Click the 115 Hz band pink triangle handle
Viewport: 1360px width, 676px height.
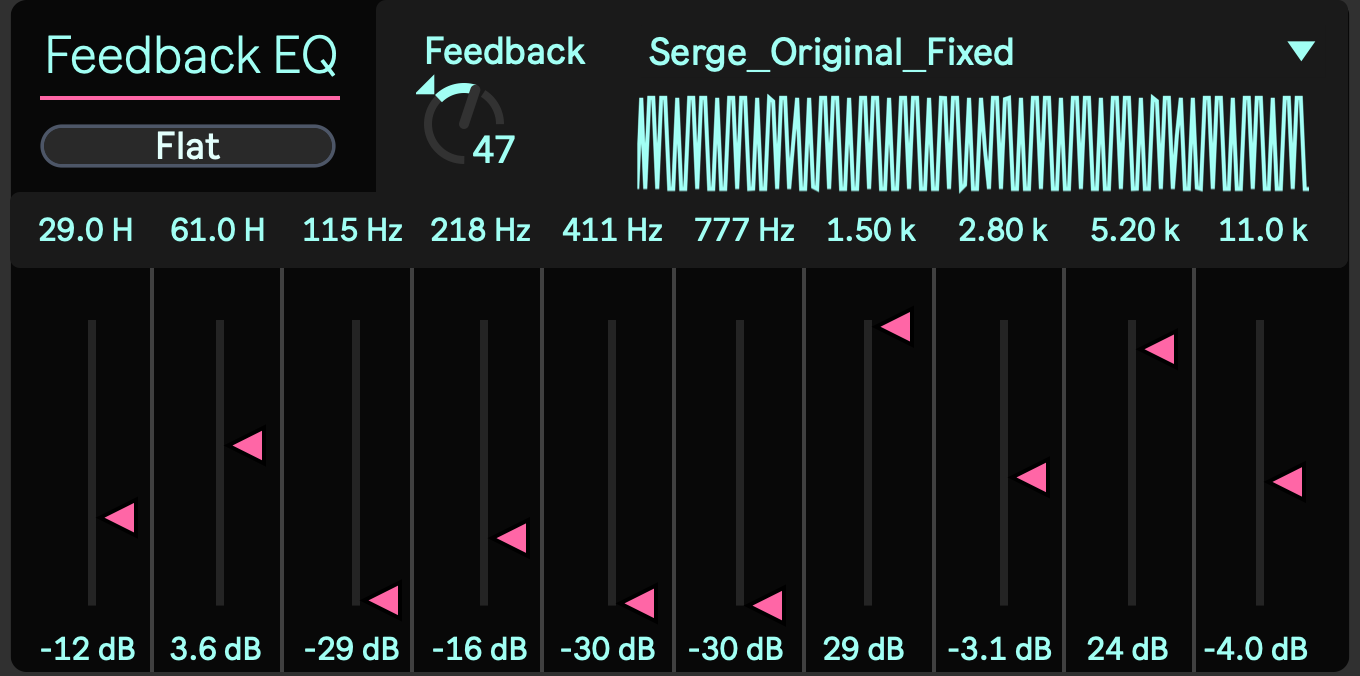click(x=385, y=600)
